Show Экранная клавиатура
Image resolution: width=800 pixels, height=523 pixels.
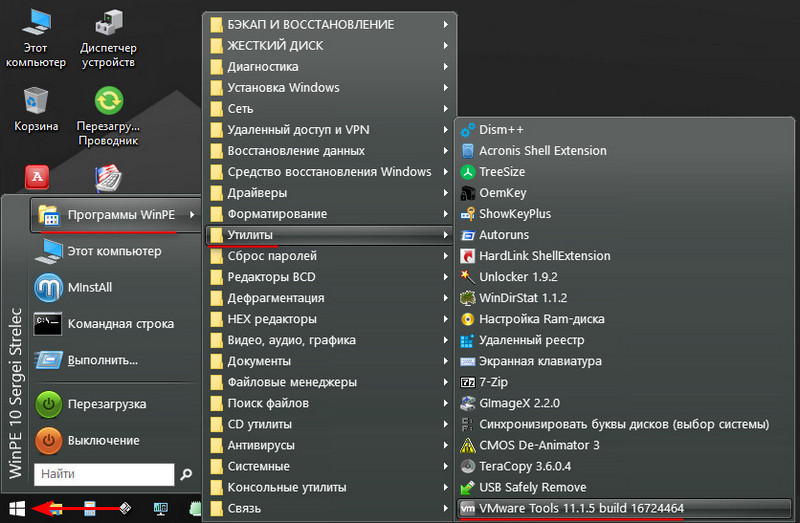(624, 361)
